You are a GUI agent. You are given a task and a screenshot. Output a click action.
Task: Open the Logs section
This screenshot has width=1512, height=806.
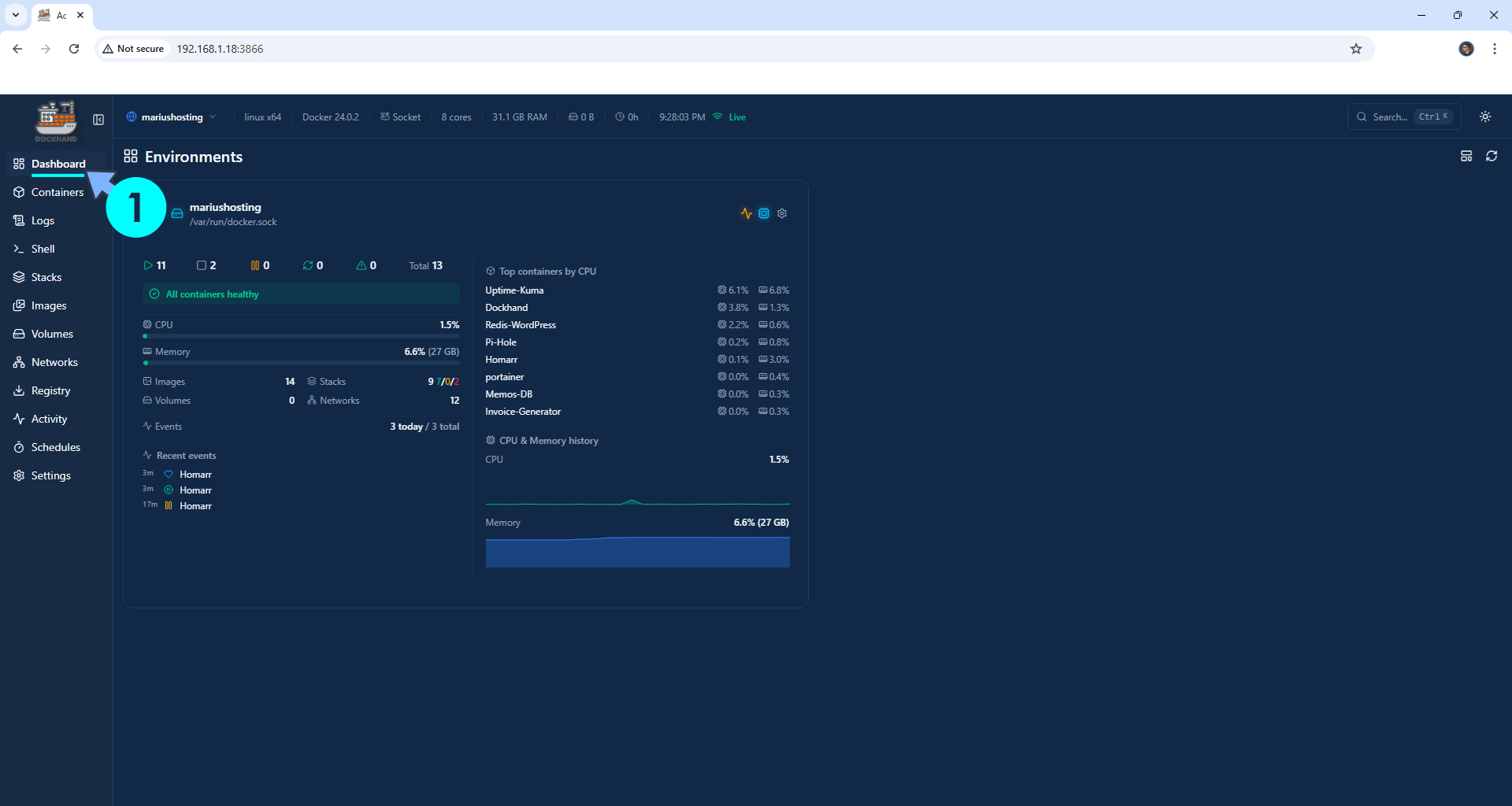[42, 220]
